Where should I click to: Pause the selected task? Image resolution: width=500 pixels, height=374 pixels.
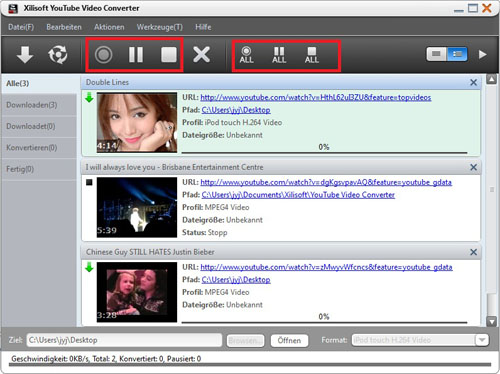click(x=136, y=54)
